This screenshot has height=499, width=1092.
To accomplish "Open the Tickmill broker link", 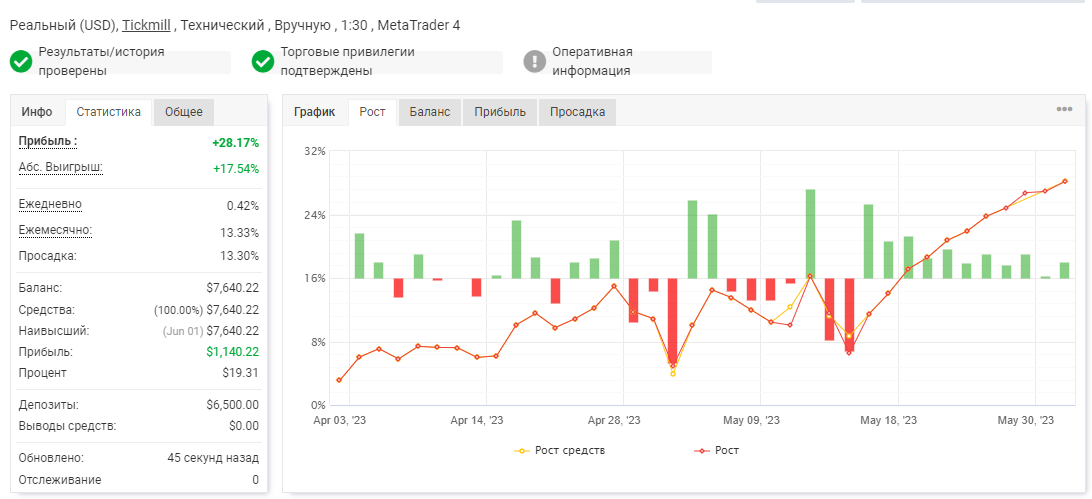I will (146, 25).
